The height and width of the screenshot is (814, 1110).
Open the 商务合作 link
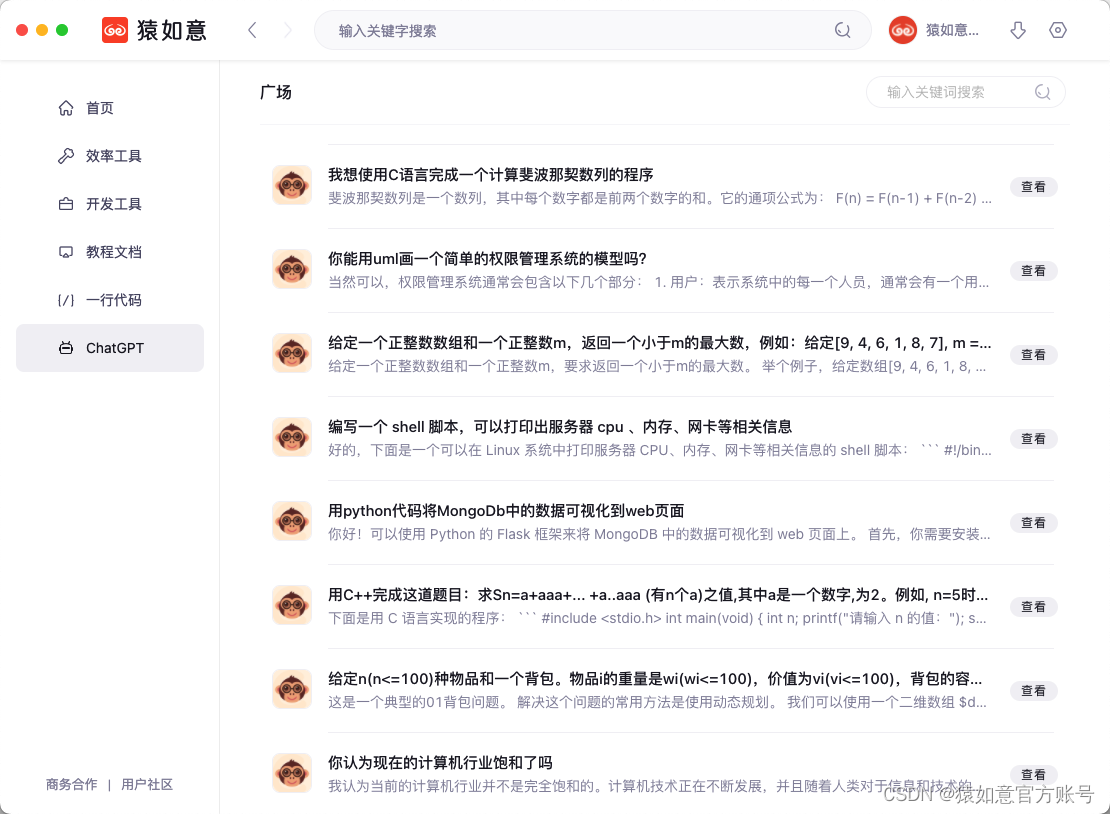71,784
